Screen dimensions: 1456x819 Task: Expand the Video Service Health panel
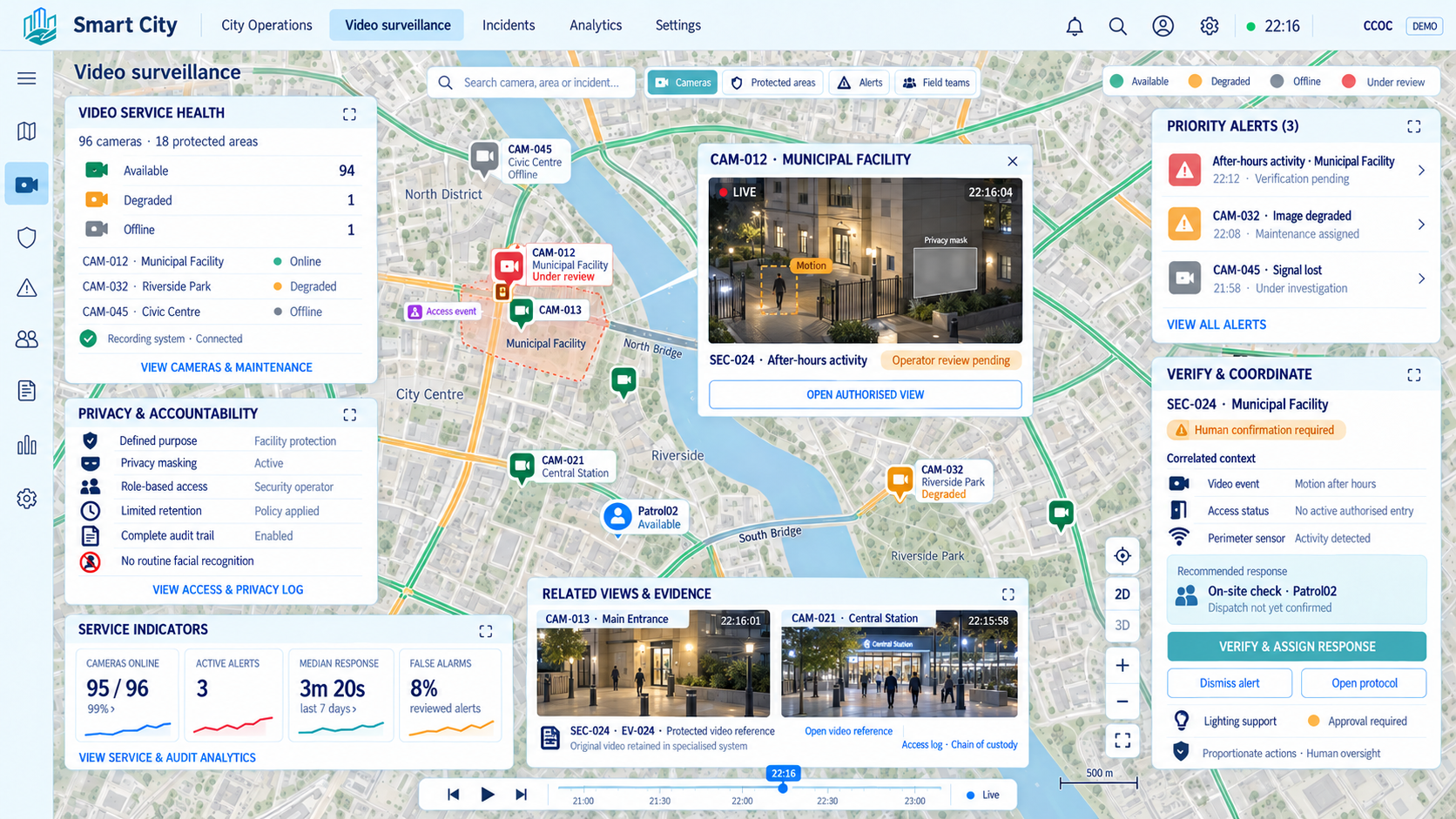[349, 114]
